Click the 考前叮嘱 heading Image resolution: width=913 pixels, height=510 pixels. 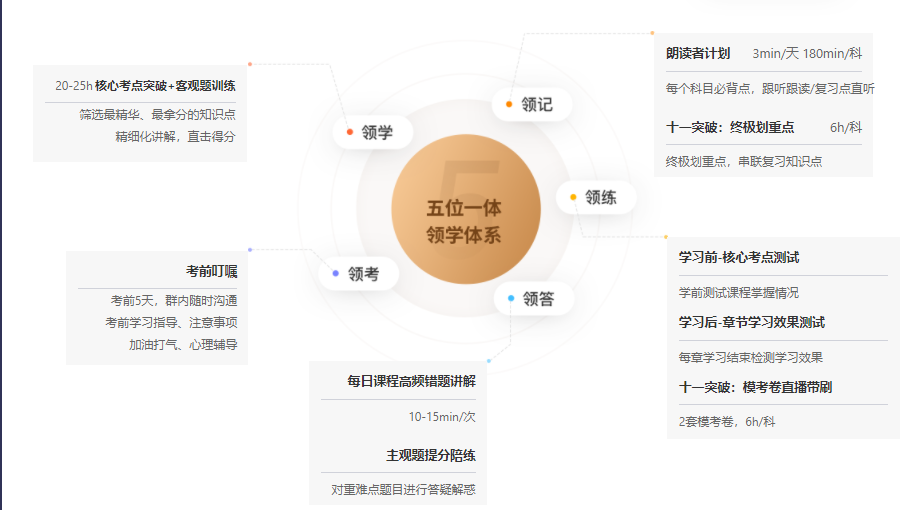pyautogui.click(x=211, y=271)
